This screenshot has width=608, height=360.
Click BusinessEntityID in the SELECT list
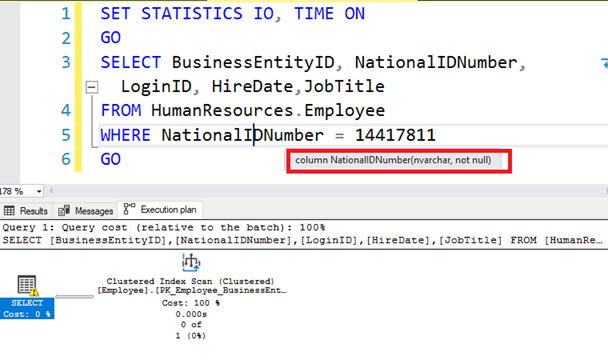click(253, 62)
